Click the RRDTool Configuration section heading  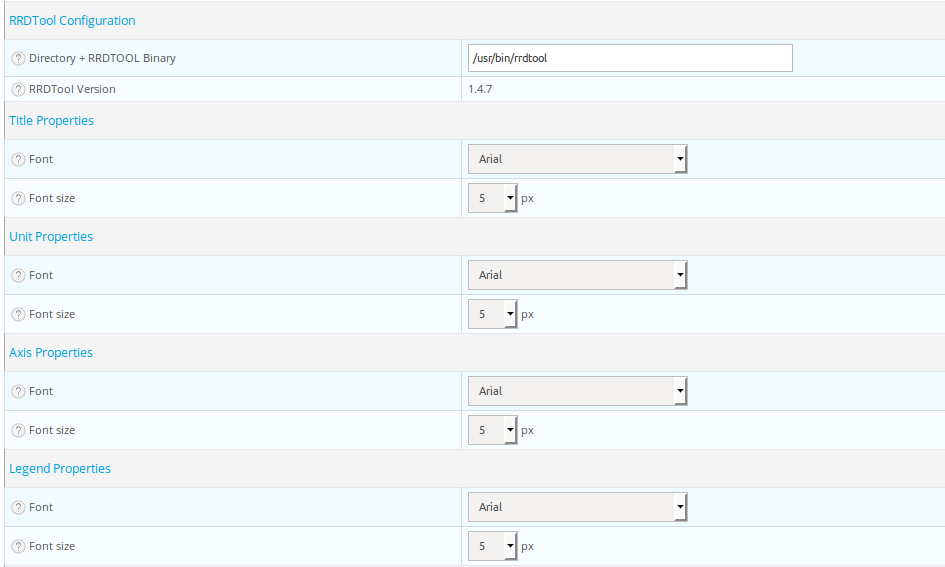pyautogui.click(x=72, y=20)
